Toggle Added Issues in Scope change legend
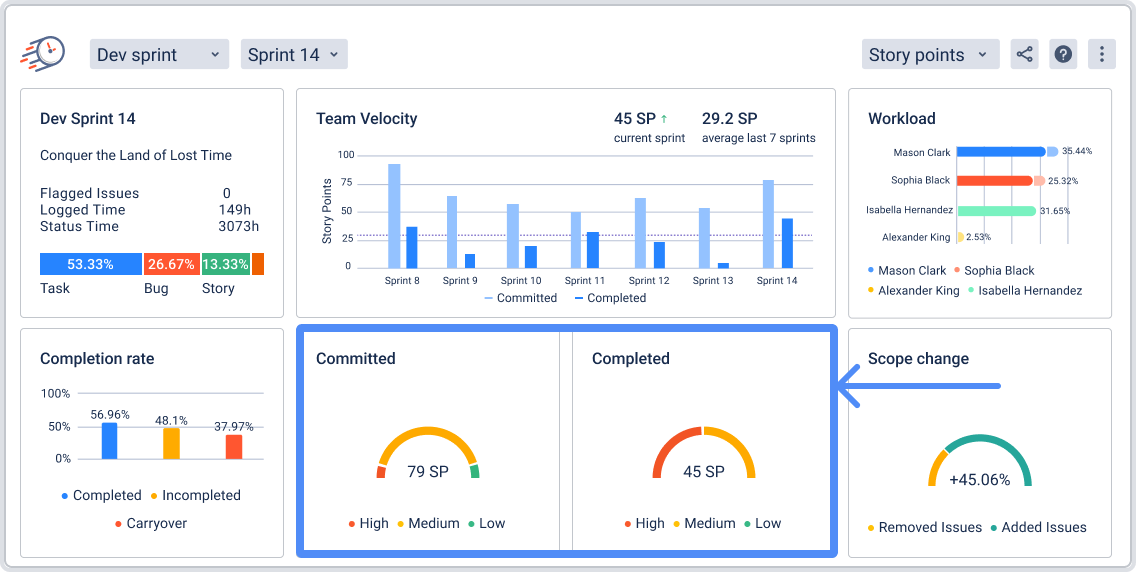The image size is (1136, 572). click(1038, 527)
